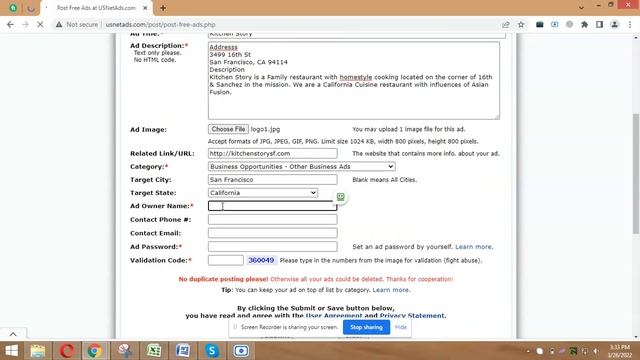
Task: Open the Paint app in the taskbar
Action: [125, 351]
